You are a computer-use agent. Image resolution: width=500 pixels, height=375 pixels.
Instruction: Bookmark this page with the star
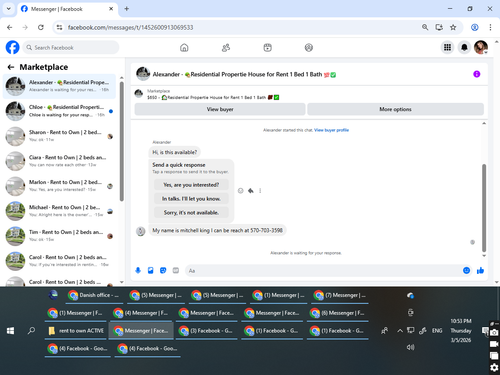point(453,27)
